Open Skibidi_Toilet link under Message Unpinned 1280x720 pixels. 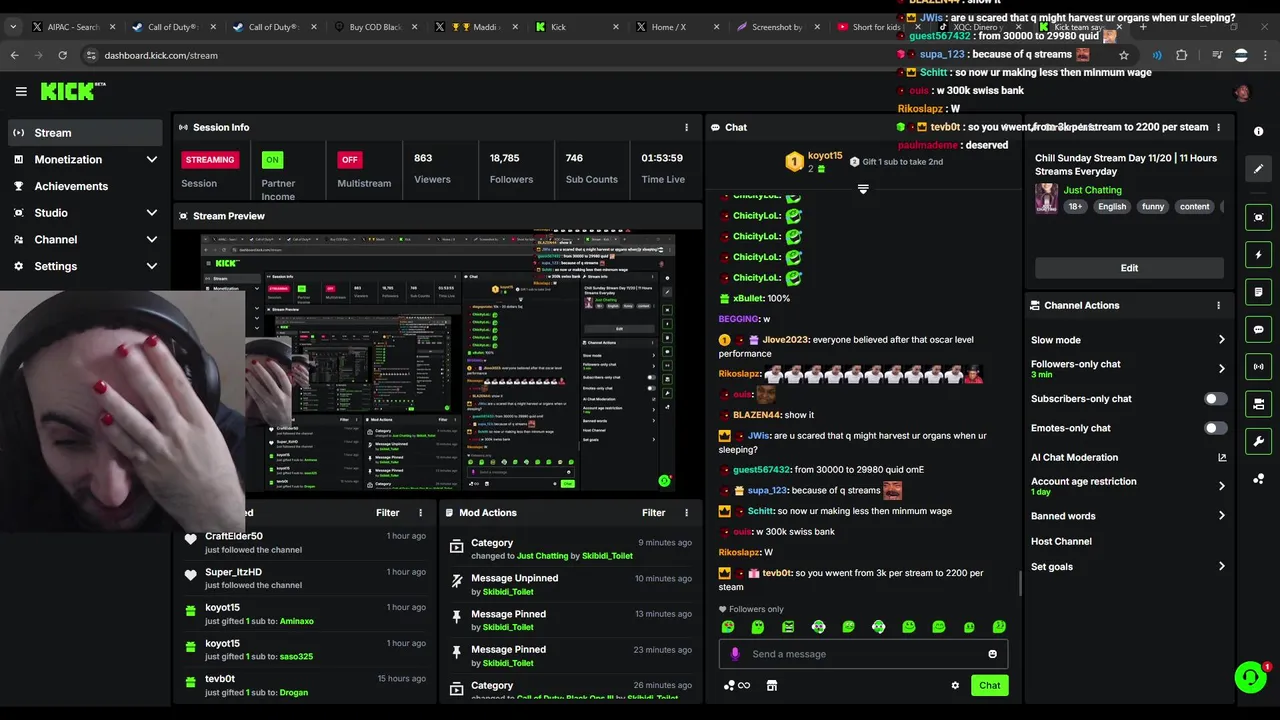click(508, 592)
